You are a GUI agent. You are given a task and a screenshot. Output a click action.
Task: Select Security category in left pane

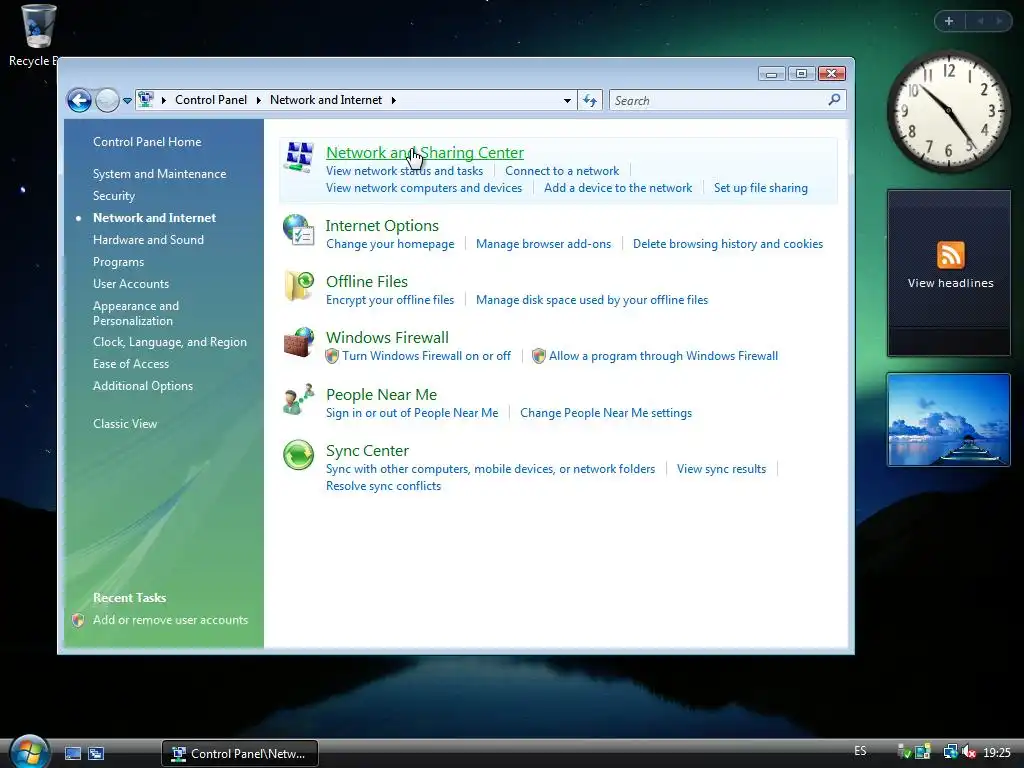pos(114,196)
